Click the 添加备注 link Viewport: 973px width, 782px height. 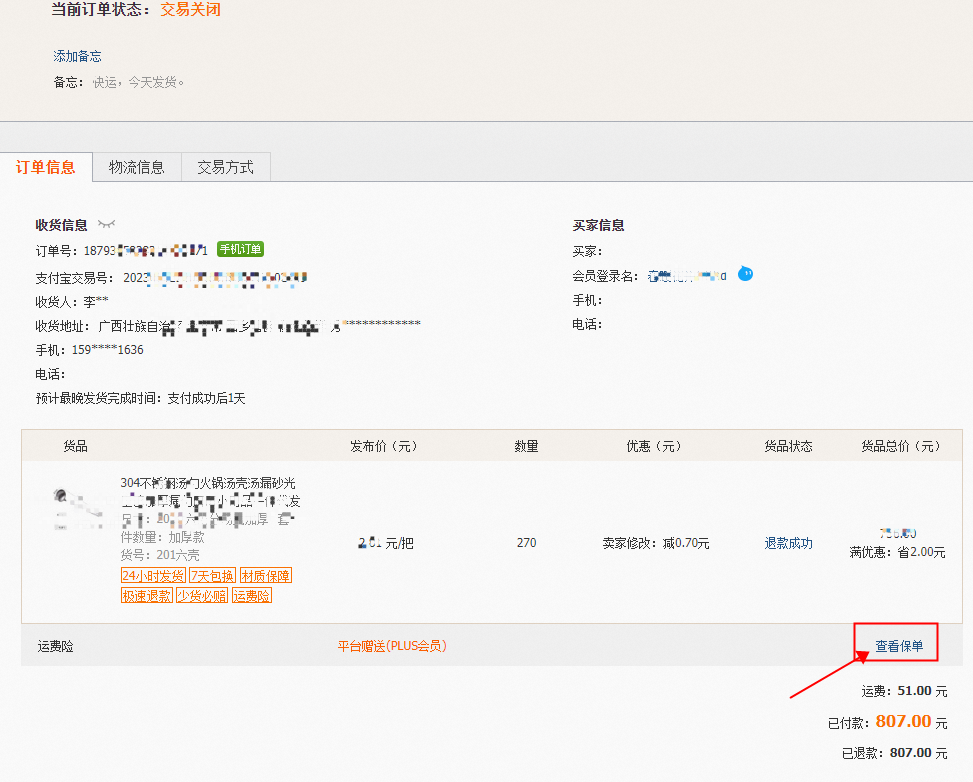click(77, 56)
